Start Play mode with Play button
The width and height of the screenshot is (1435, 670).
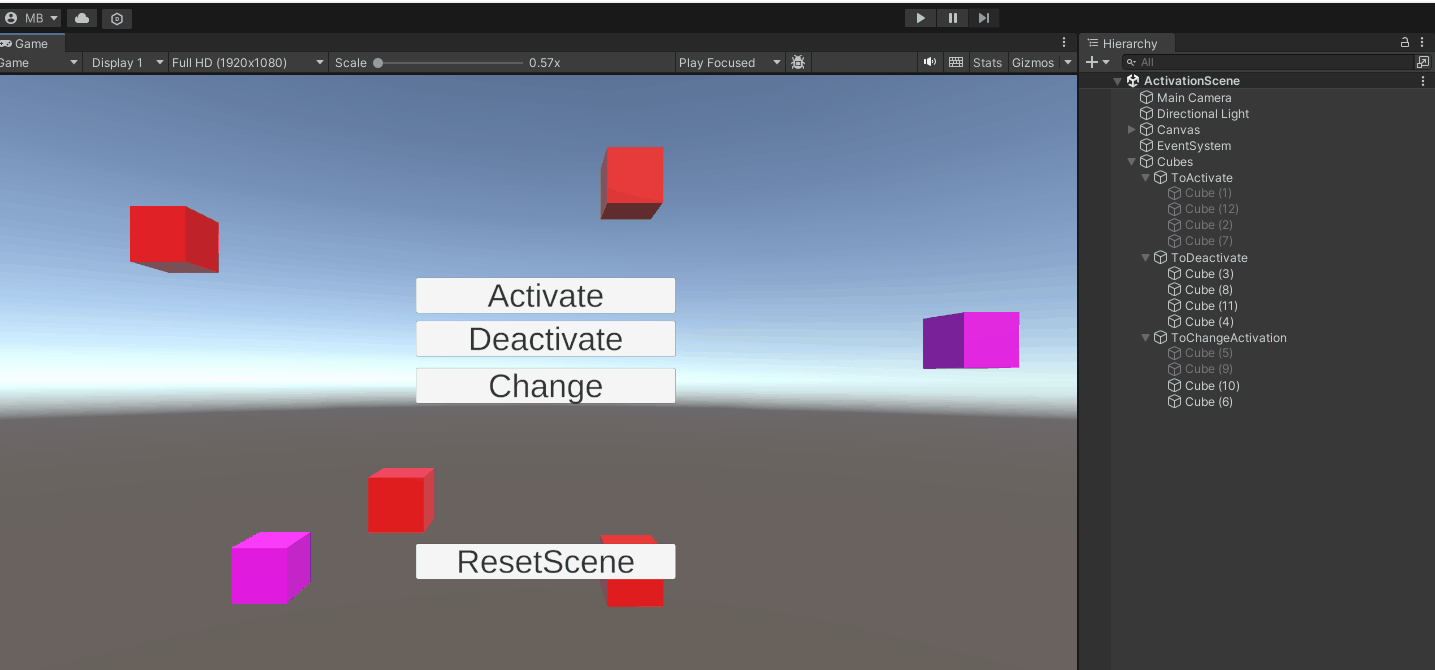pos(920,18)
